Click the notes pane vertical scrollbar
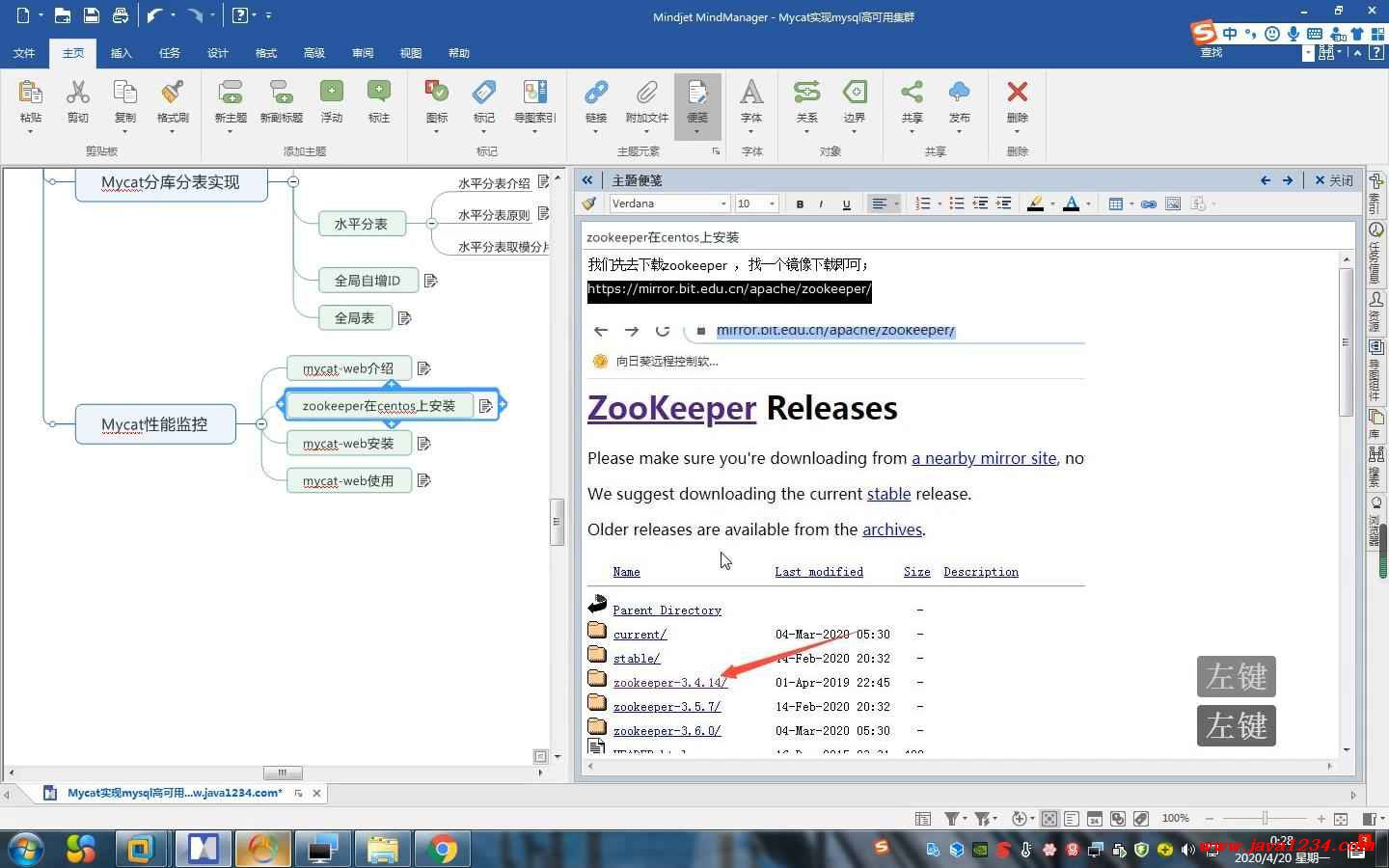This screenshot has width=1389, height=868. (1347, 342)
